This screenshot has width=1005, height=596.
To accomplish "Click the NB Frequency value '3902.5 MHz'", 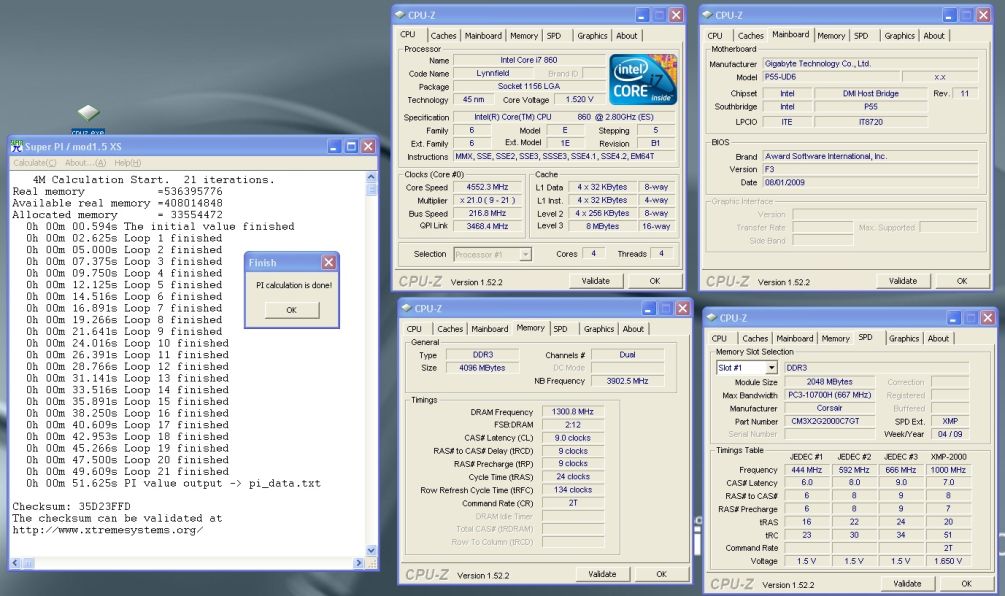I will pyautogui.click(x=627, y=381).
